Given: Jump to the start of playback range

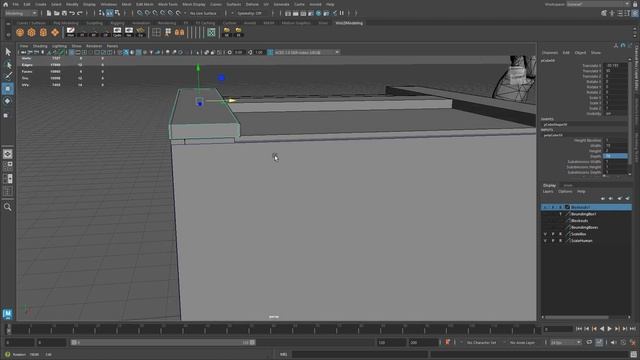Looking at the screenshot, I should pyautogui.click(x=579, y=329).
